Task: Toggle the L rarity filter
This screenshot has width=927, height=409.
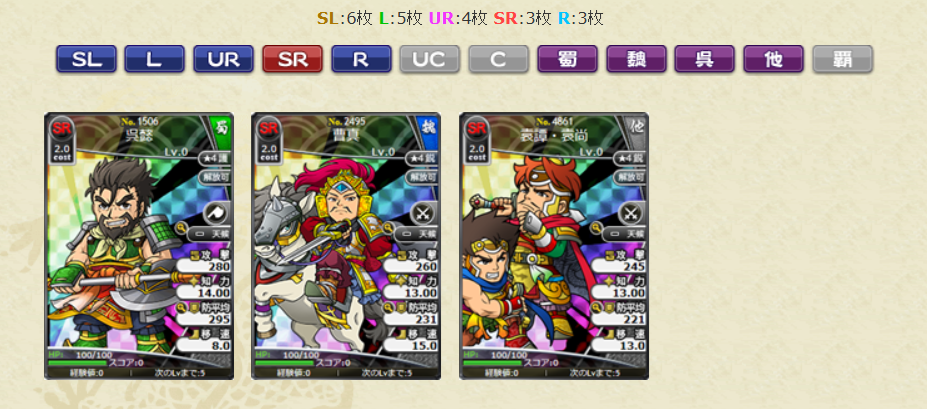Action: coord(154,59)
